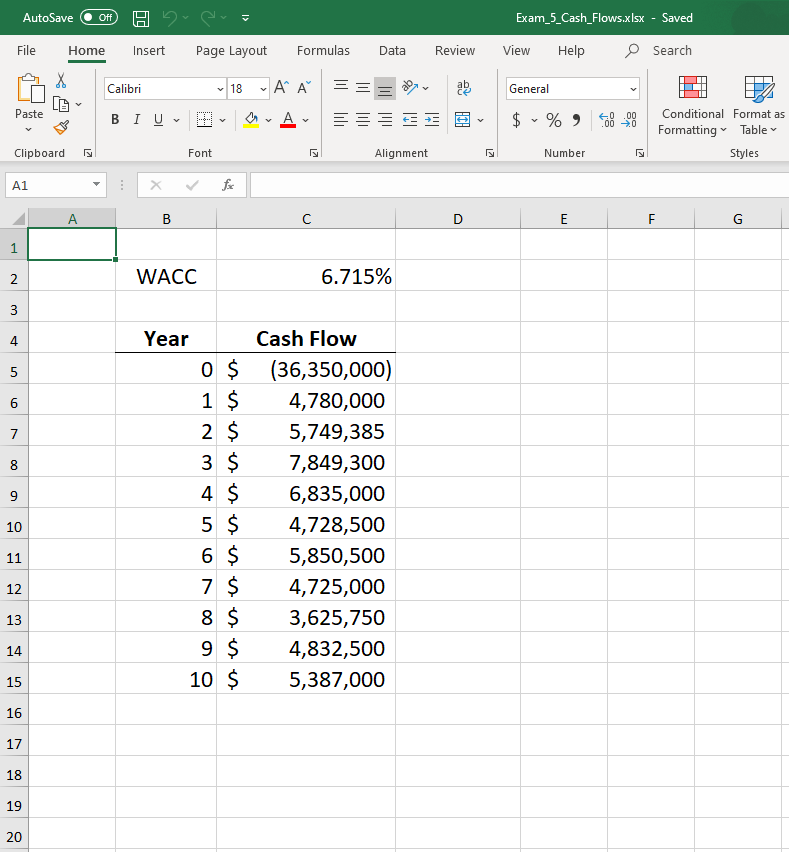789x852 pixels.
Task: Open the Fill Color dropdown arrow
Action: coord(268,120)
